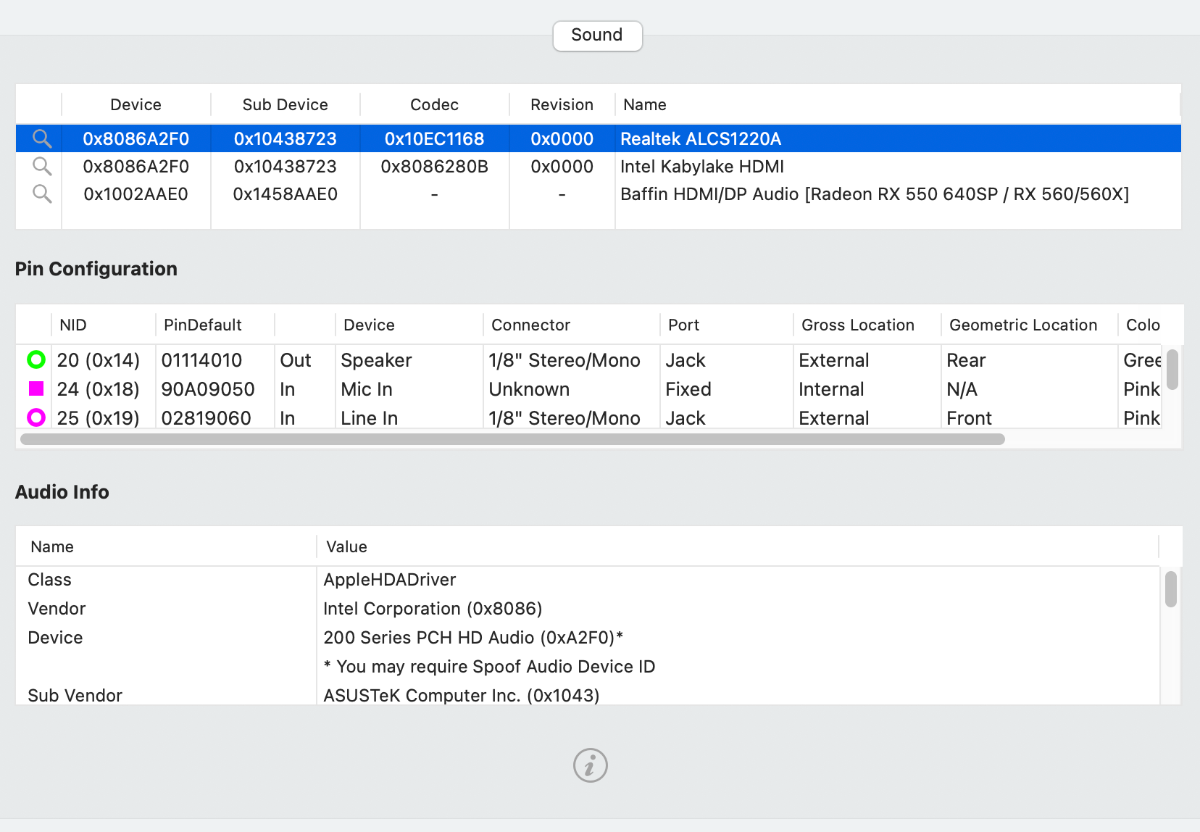Click the Vendor row in Audio Info

(x=57, y=608)
